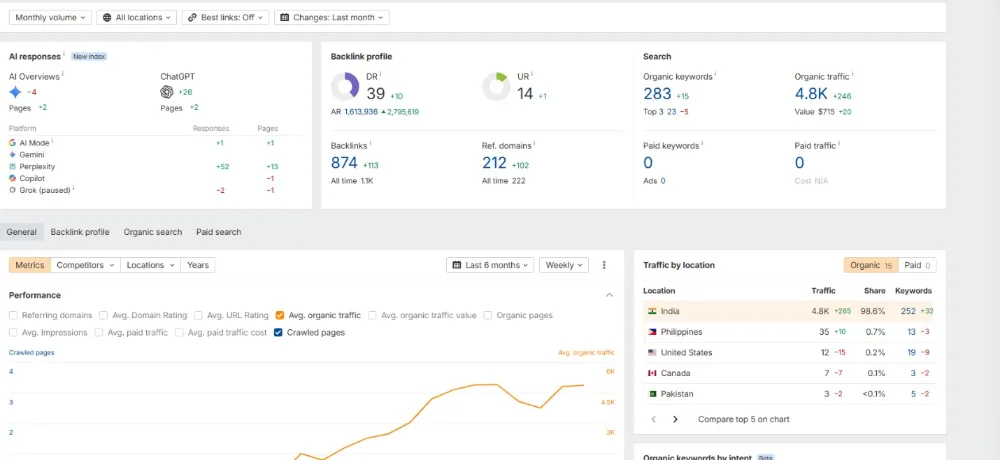Switch to the Paid search tab
This screenshot has height=460, width=1000.
(x=218, y=232)
